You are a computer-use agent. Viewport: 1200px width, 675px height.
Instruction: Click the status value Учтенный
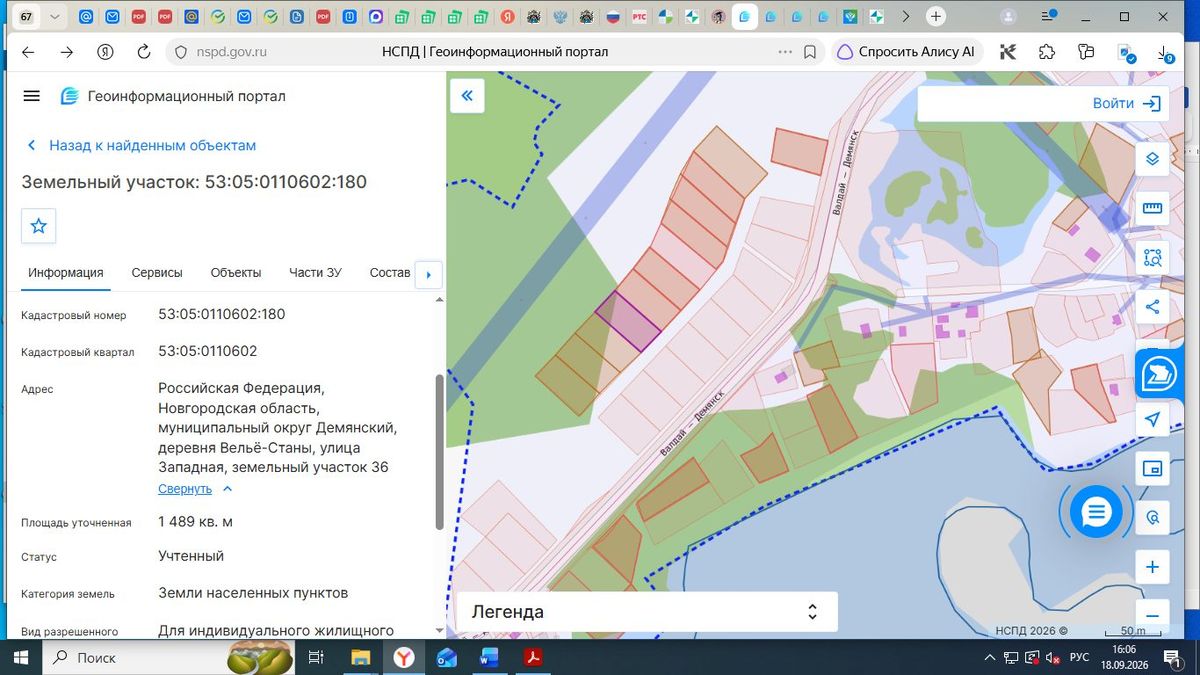[191, 556]
